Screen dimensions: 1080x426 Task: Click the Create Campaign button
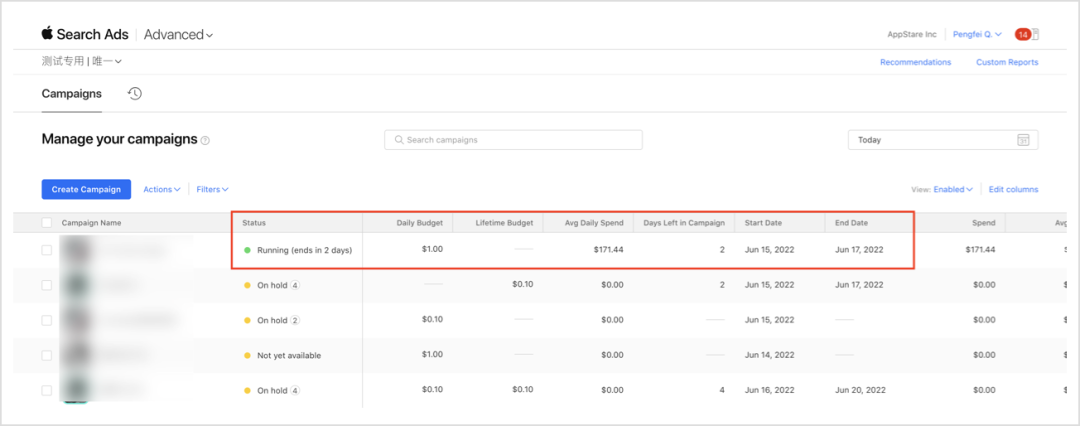[x=86, y=189]
